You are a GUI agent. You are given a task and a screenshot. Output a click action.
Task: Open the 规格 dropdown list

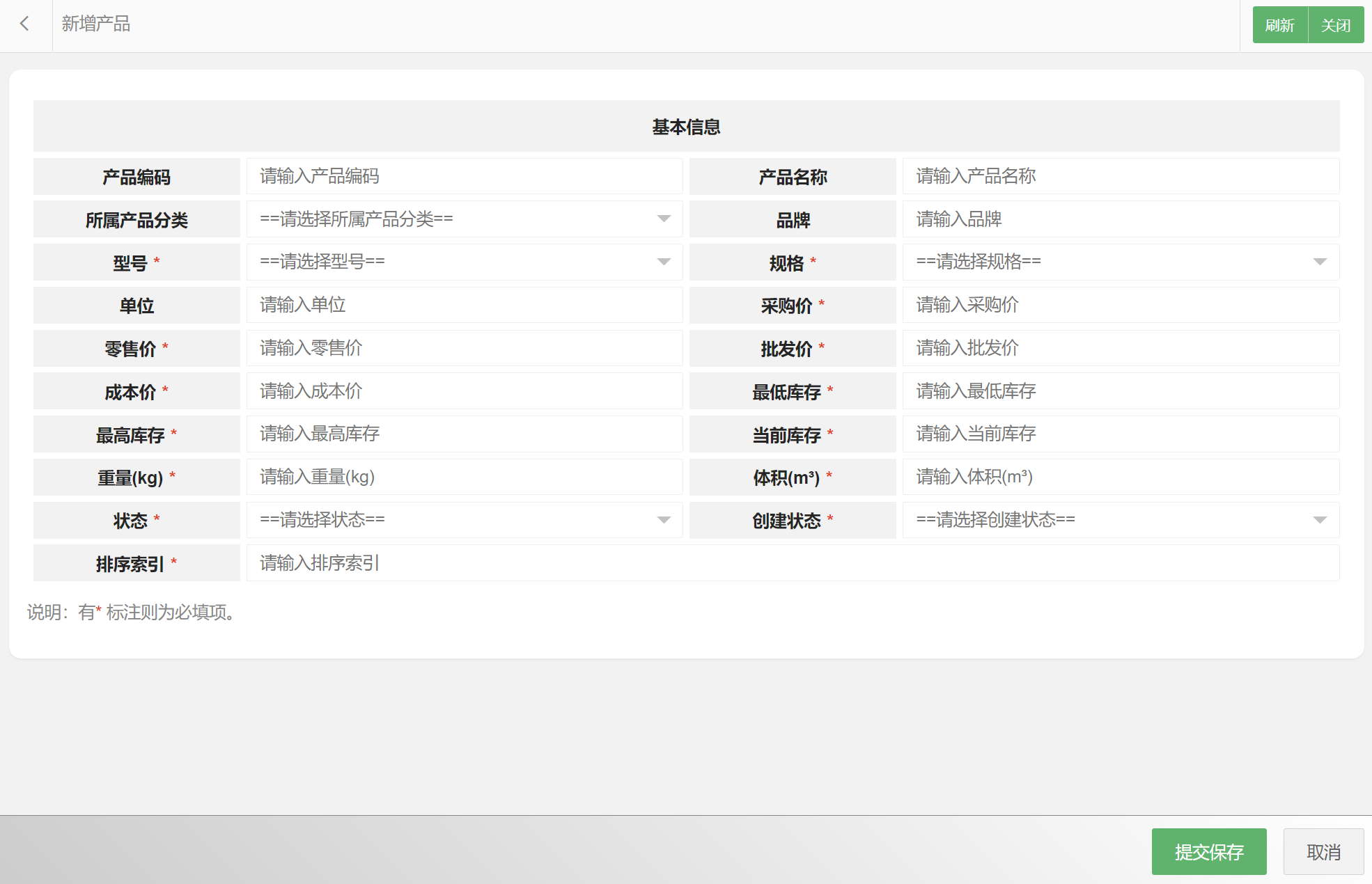point(1120,262)
